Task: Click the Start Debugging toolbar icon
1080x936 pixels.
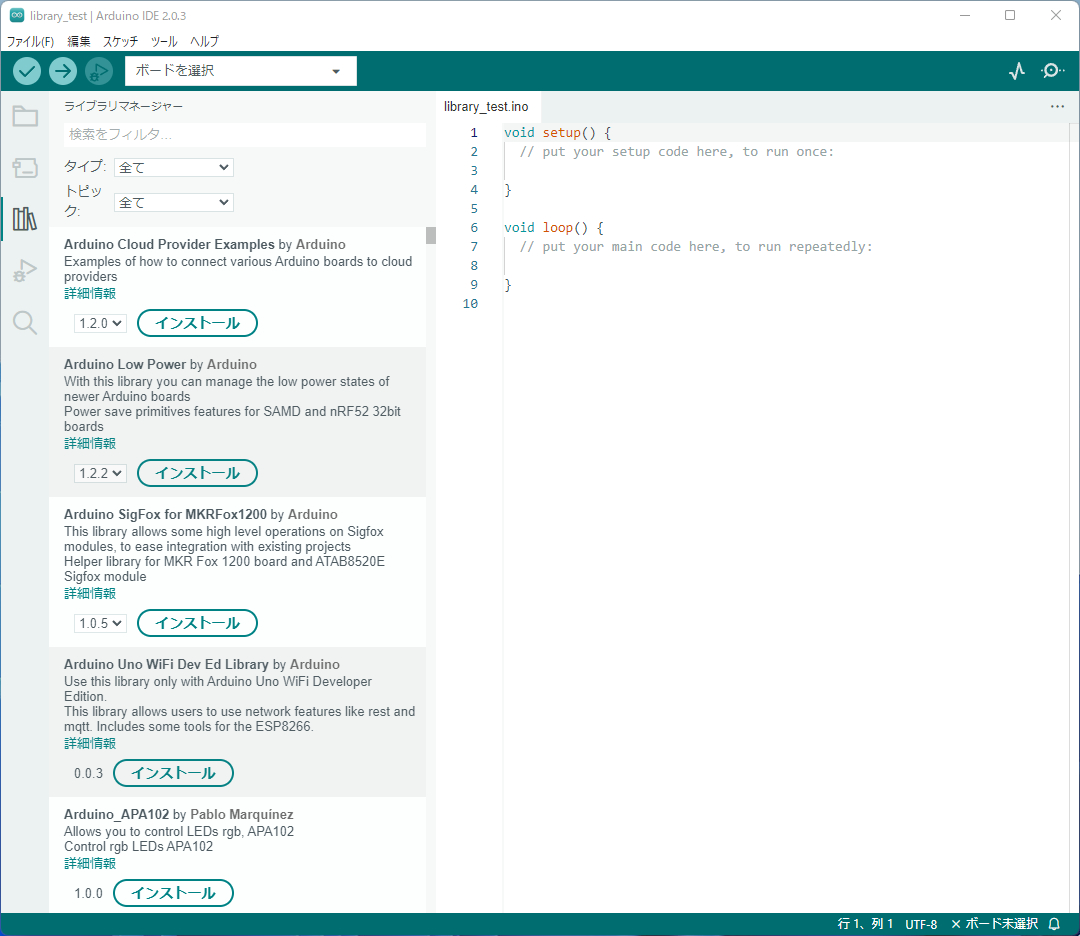Action: pyautogui.click(x=99, y=71)
